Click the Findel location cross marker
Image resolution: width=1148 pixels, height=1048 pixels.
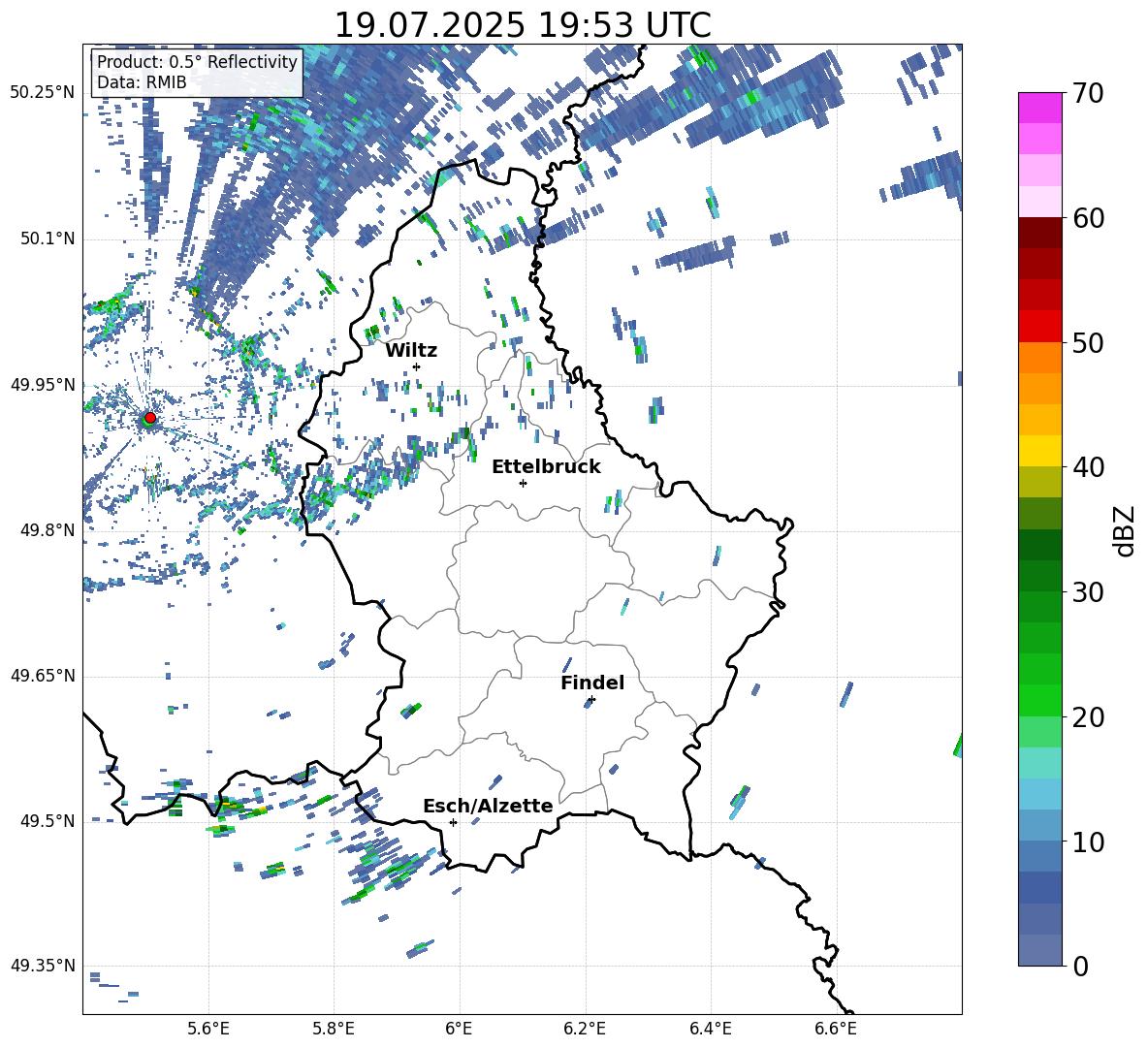(591, 700)
